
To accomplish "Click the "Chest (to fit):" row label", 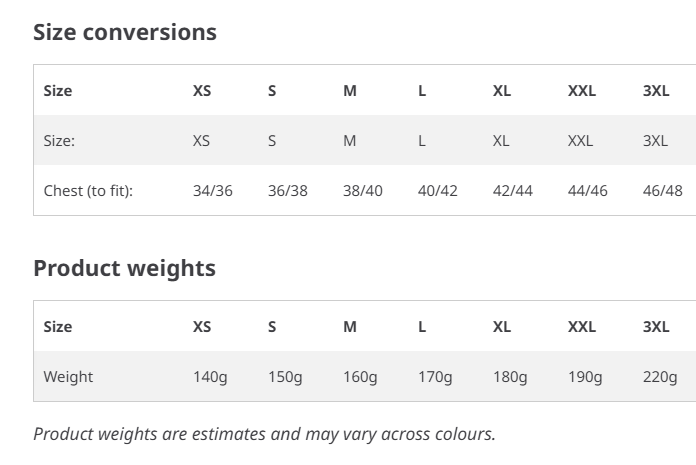I will [88, 190].
